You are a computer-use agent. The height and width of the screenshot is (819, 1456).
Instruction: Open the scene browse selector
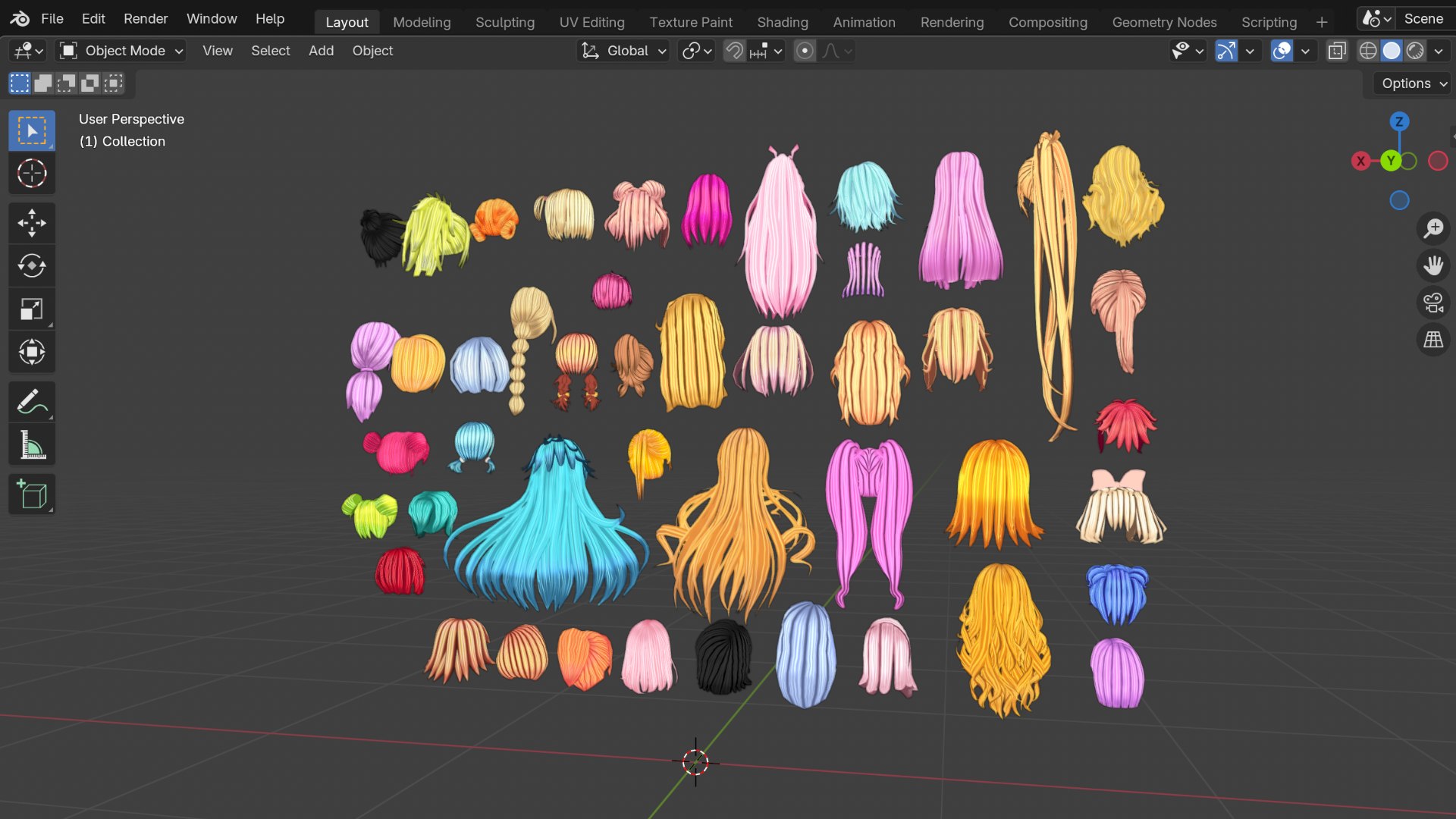[1376, 18]
